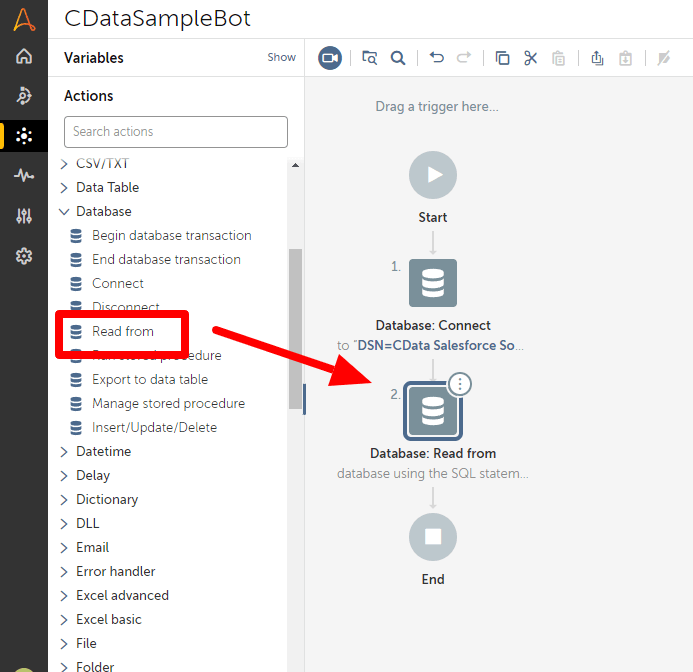Viewport: 693px width, 672px height.
Task: Open three-dot menu on Read from node
Action: click(459, 383)
